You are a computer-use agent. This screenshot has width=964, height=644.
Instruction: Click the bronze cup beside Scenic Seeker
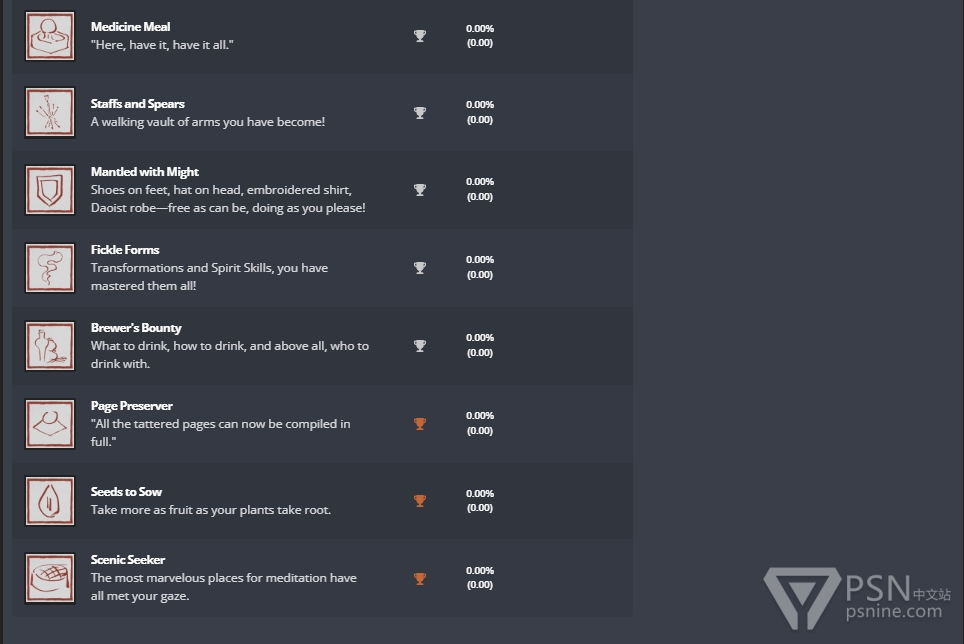420,578
